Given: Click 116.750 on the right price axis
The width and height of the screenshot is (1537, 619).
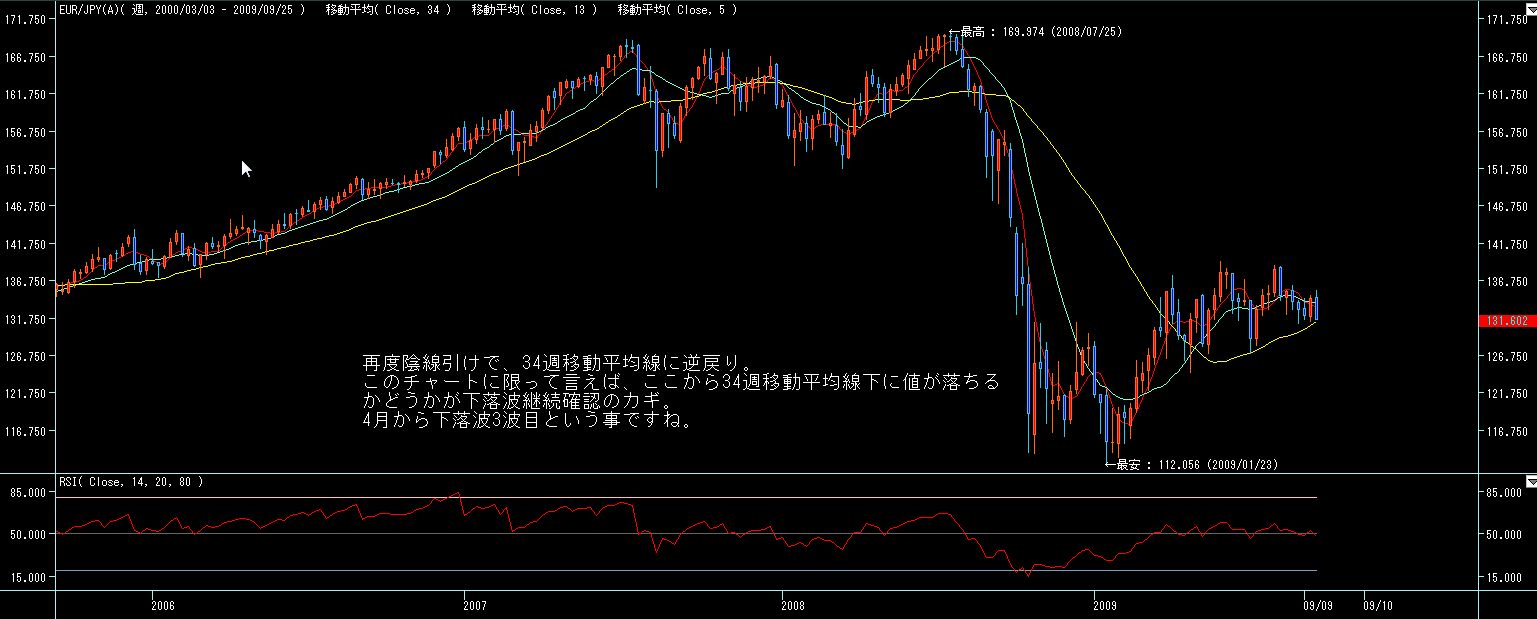Looking at the screenshot, I should coord(1505,431).
